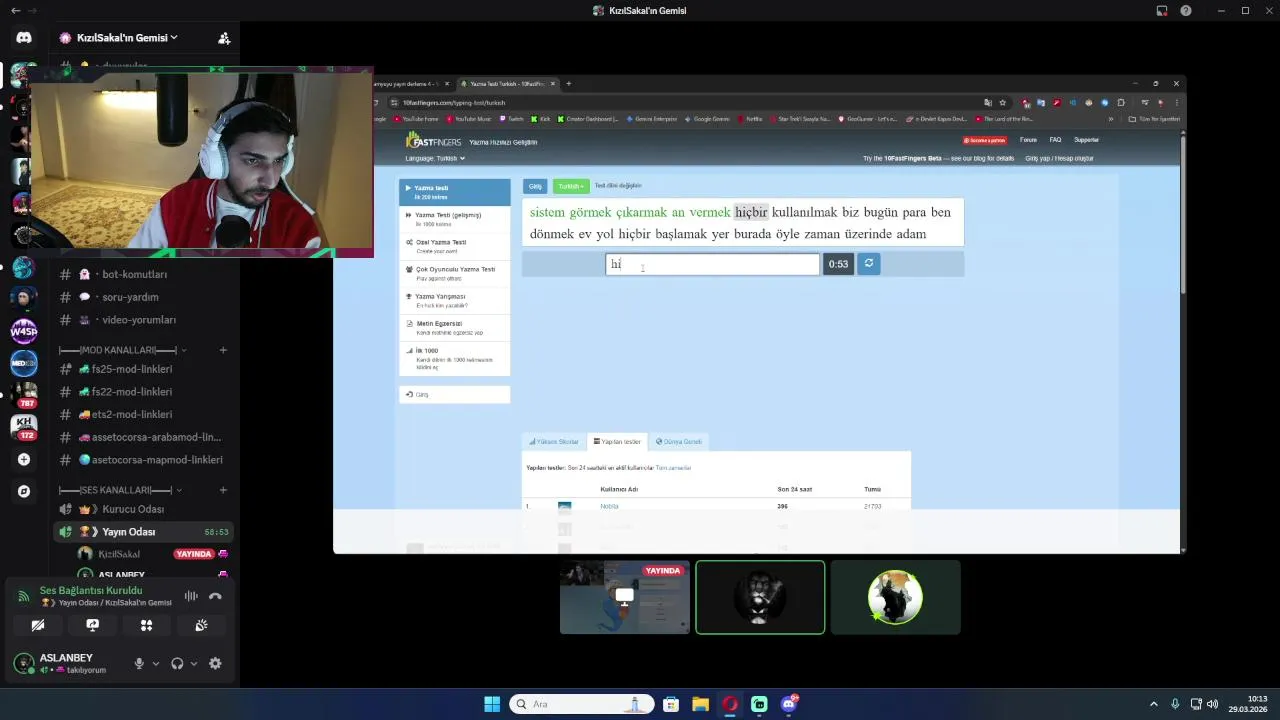This screenshot has width=1280, height=720.
Task: Click the volume icon in system tray
Action: click(x=1212, y=704)
